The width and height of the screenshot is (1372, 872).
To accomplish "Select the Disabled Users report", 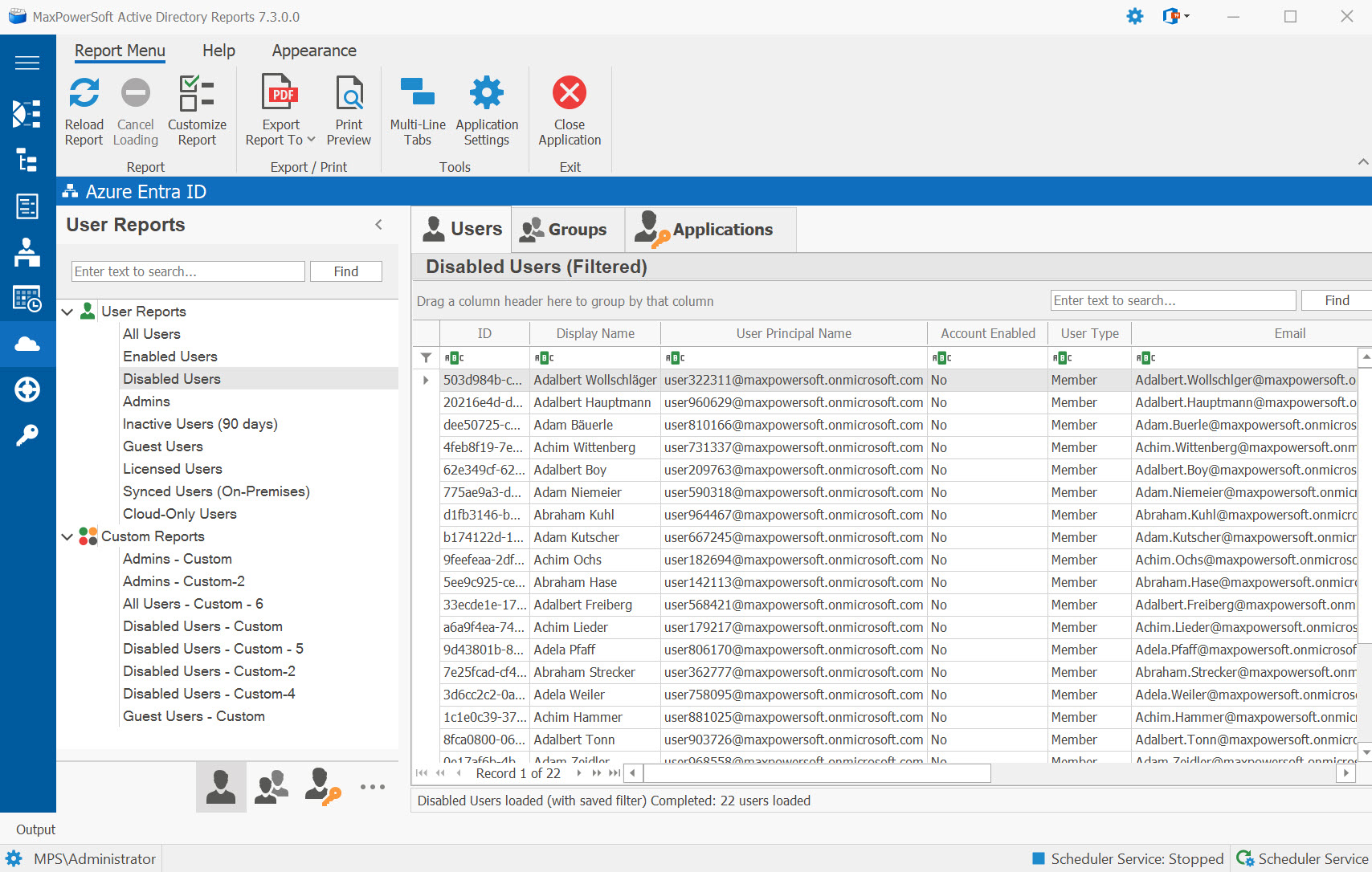I will coord(171,378).
